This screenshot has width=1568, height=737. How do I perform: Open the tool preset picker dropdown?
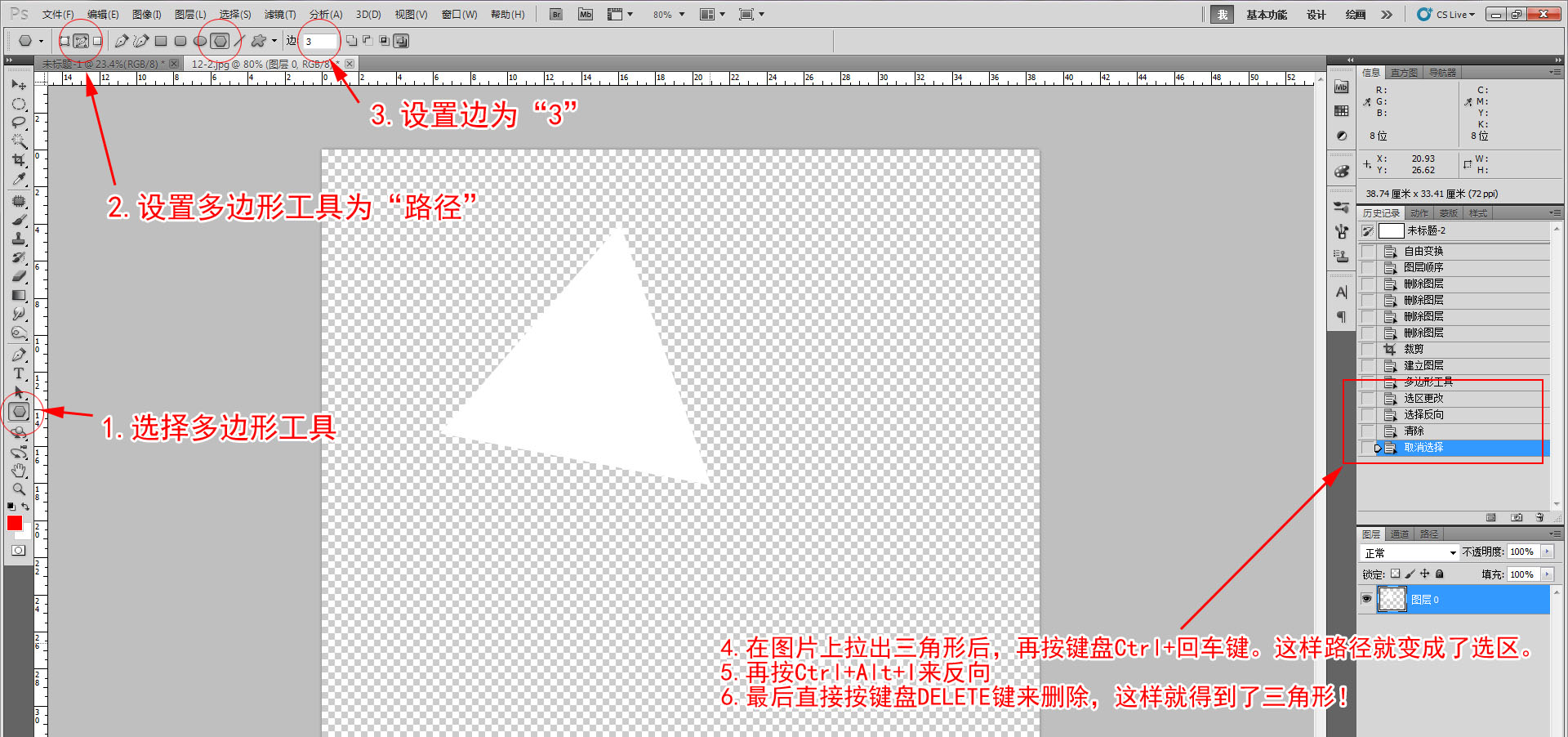(41, 41)
